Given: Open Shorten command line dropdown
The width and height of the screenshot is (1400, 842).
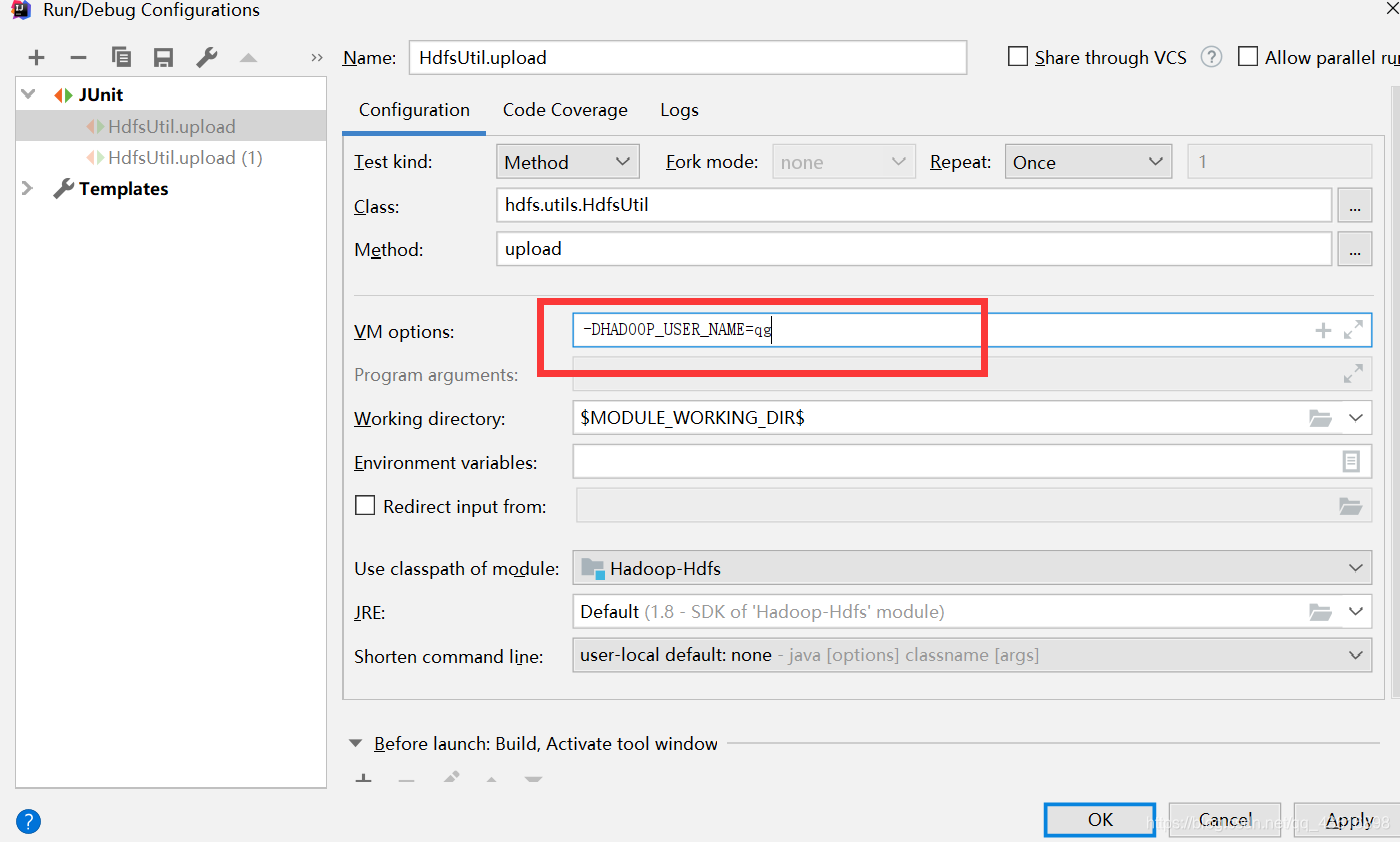Looking at the screenshot, I should click(972, 655).
